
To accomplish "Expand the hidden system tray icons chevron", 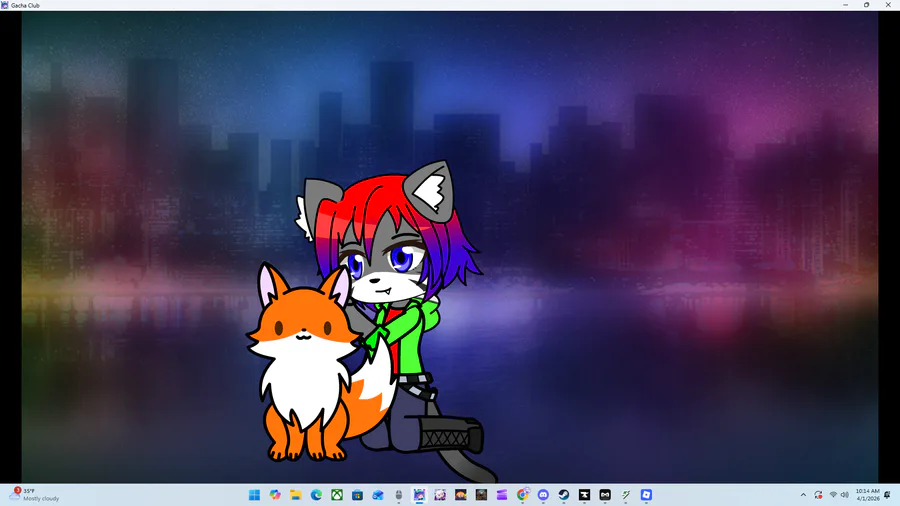I will click(803, 495).
